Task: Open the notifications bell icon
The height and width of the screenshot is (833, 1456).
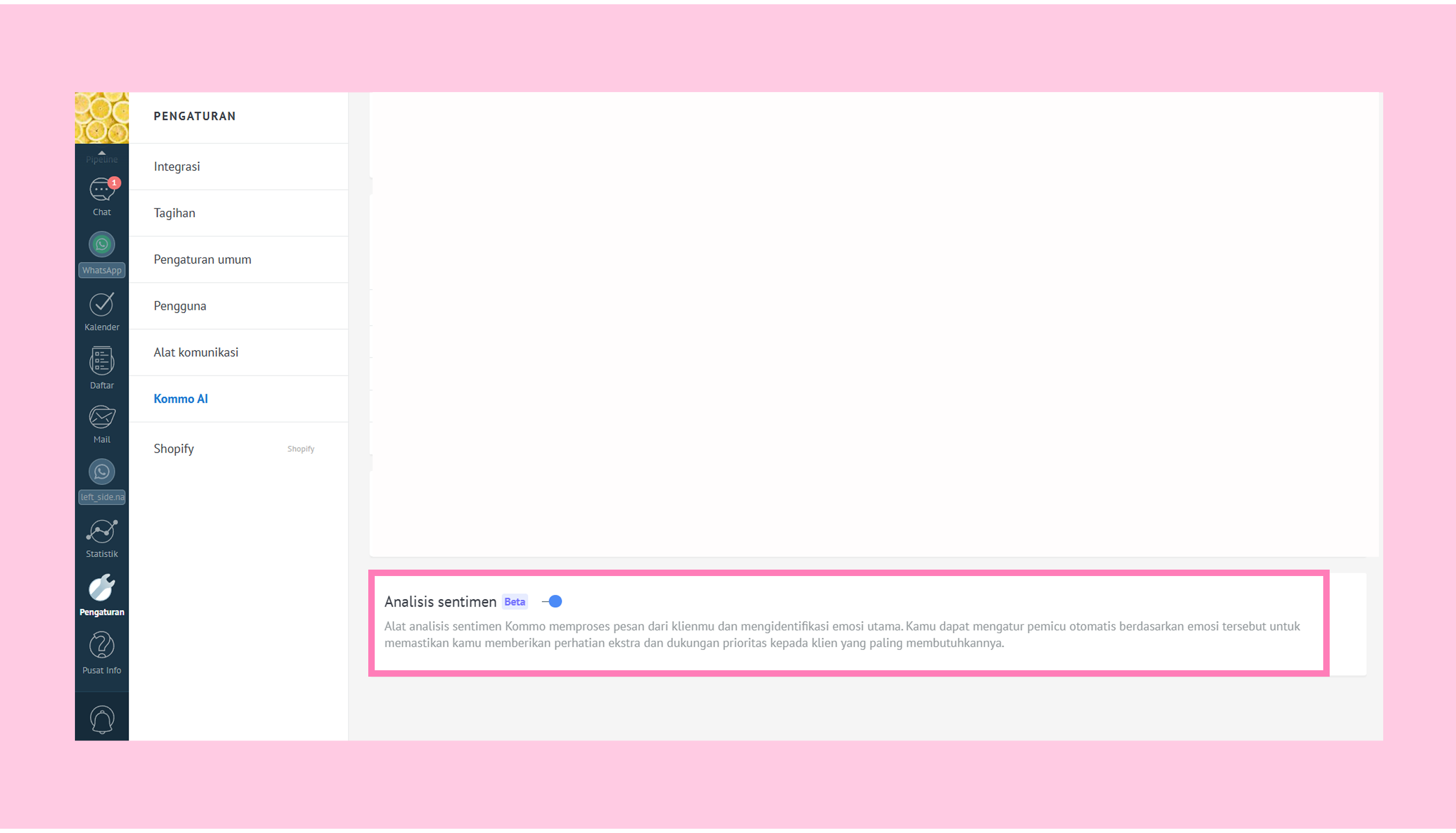Action: click(x=102, y=720)
